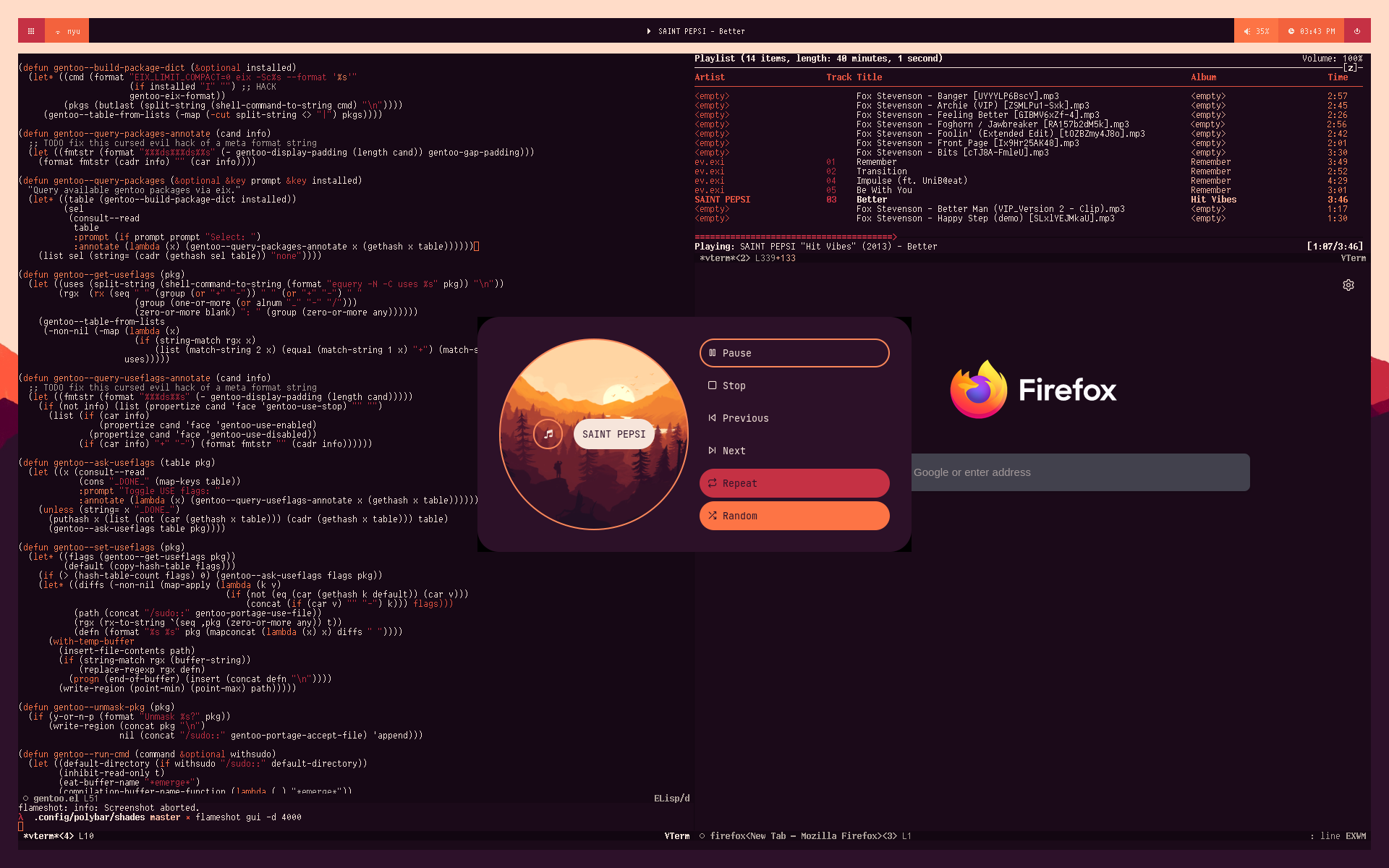Click the Playing: SAINT PEPSI status line
The image size is (1389, 868).
[x=815, y=247]
